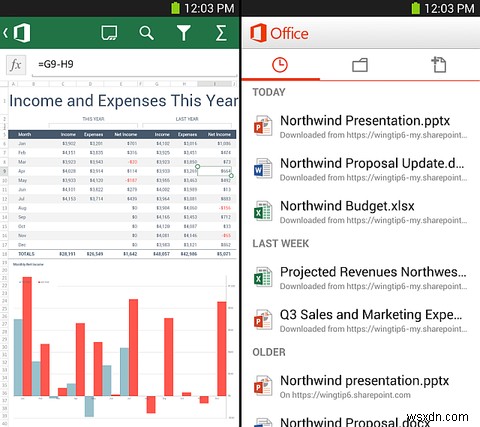Image resolution: width=480 pixels, height=427 pixels.
Task: Open Q3 Sales and Marketing presentation
Action: (x=361, y=321)
